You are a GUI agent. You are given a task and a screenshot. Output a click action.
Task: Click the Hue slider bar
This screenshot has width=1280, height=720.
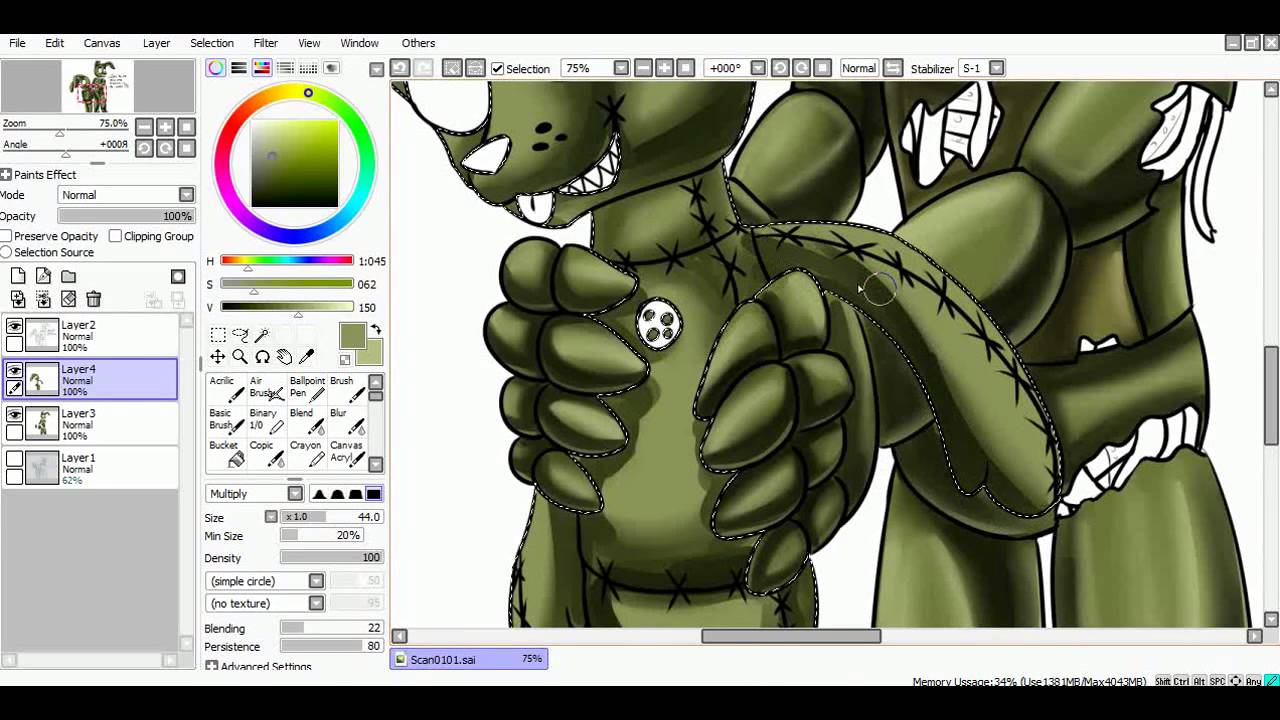tap(287, 261)
